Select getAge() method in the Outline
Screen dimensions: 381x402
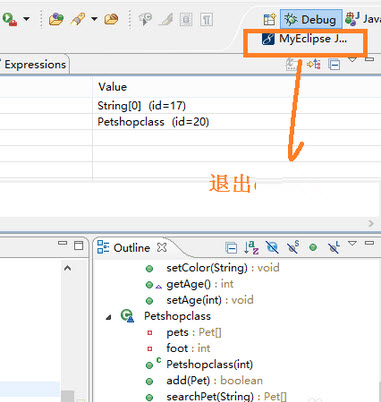(x=200, y=284)
